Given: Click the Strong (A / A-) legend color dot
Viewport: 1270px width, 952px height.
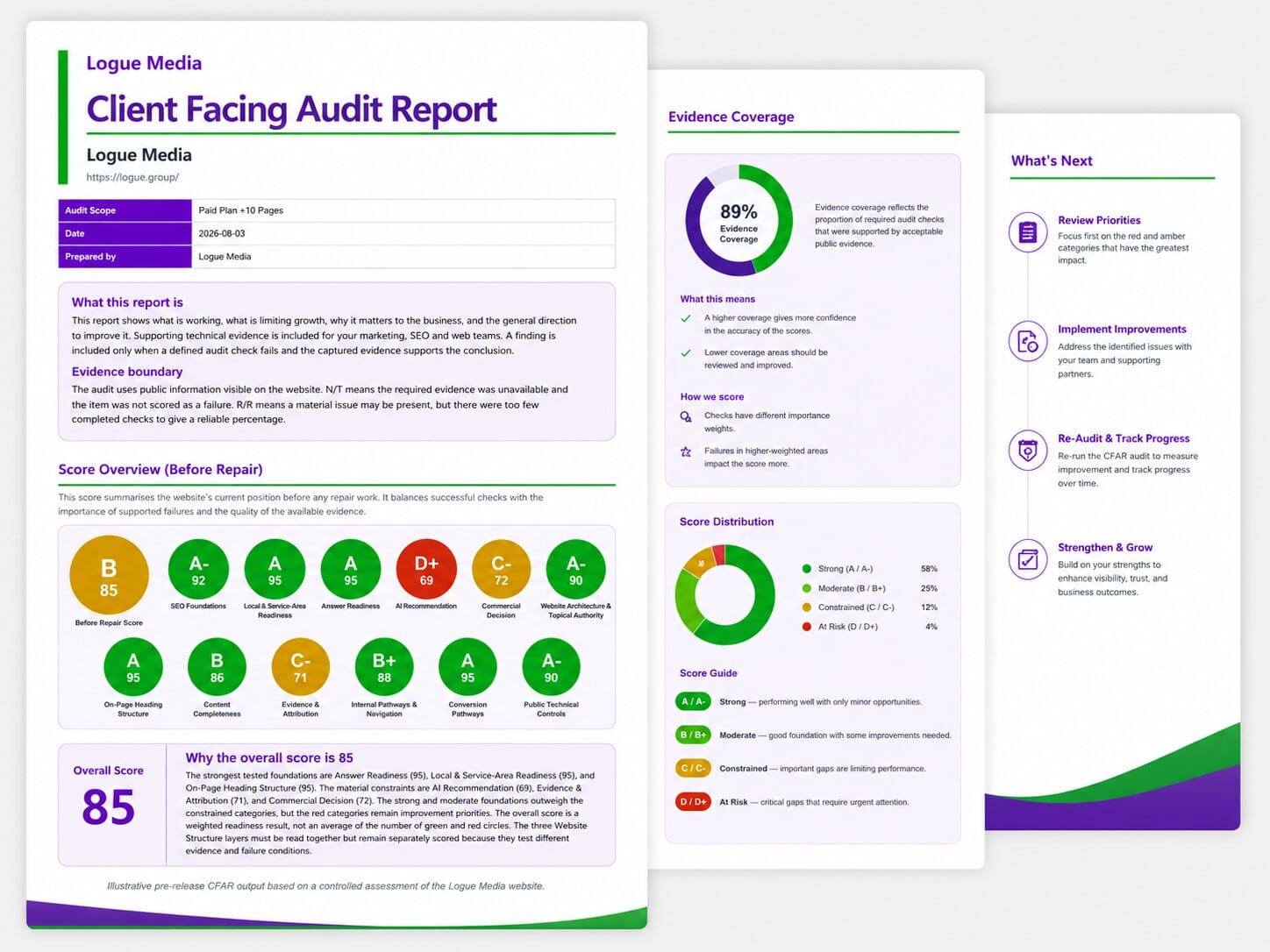Looking at the screenshot, I should point(807,569).
